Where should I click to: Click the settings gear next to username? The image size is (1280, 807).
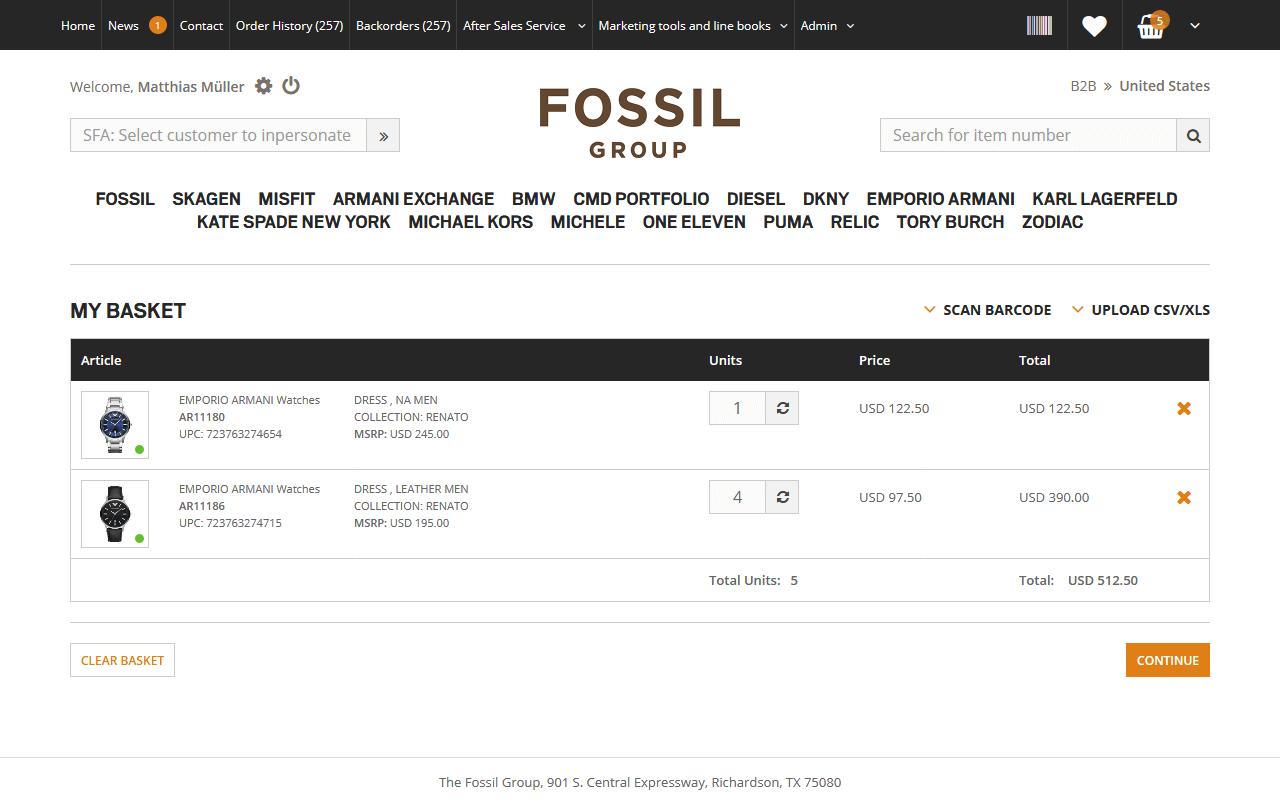tap(263, 86)
